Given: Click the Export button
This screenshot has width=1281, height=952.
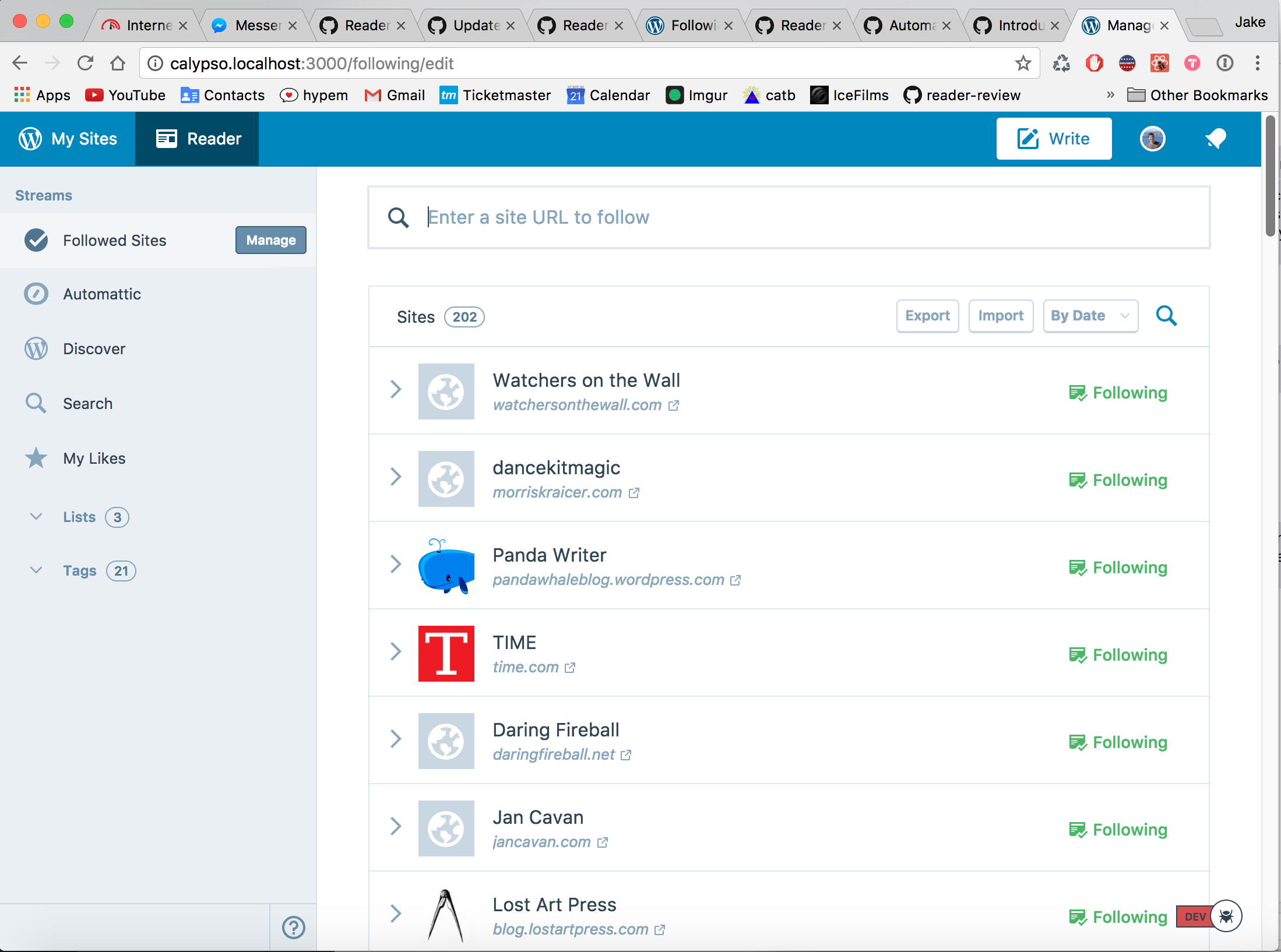Looking at the screenshot, I should tap(927, 316).
